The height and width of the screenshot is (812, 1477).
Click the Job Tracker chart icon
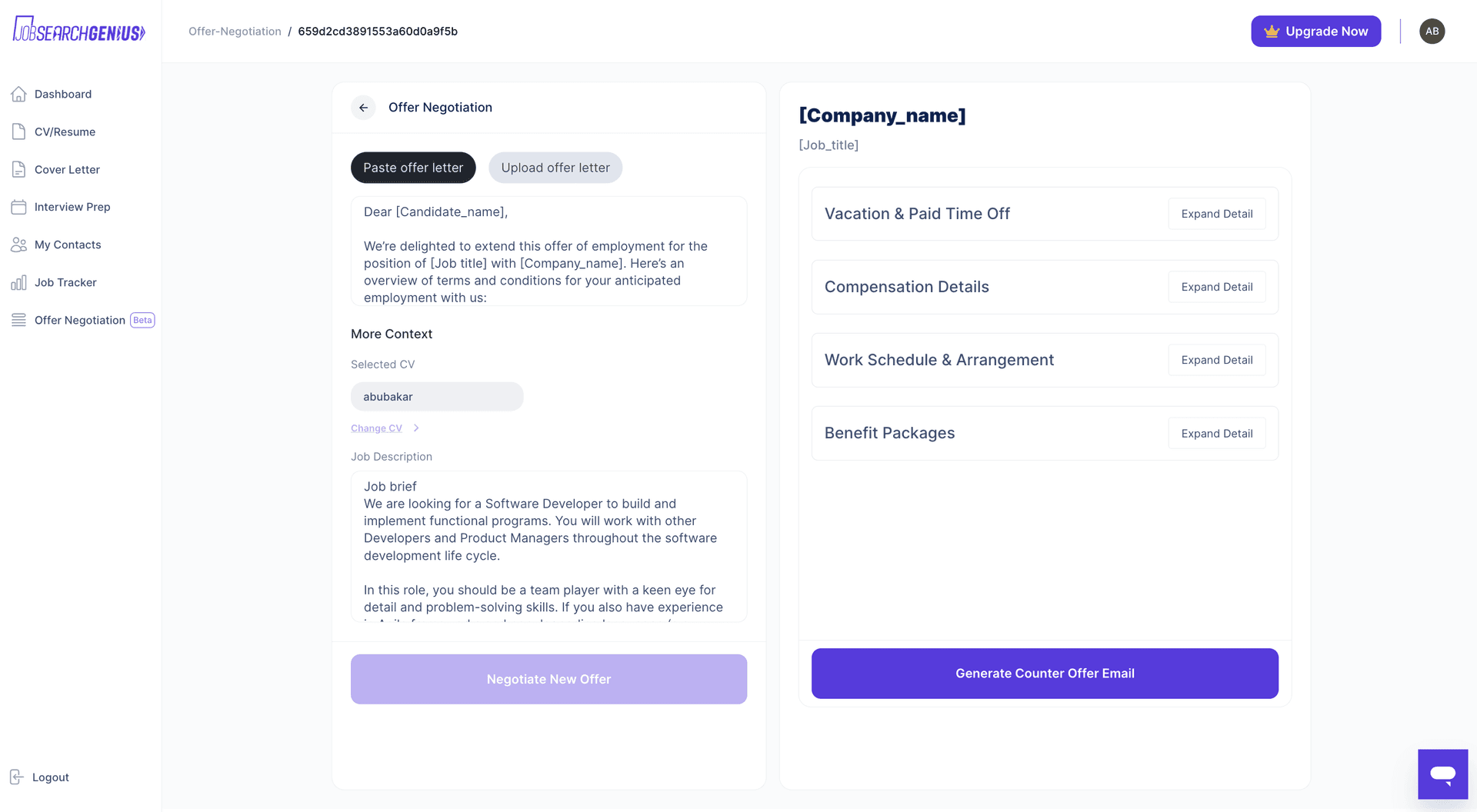tap(19, 282)
